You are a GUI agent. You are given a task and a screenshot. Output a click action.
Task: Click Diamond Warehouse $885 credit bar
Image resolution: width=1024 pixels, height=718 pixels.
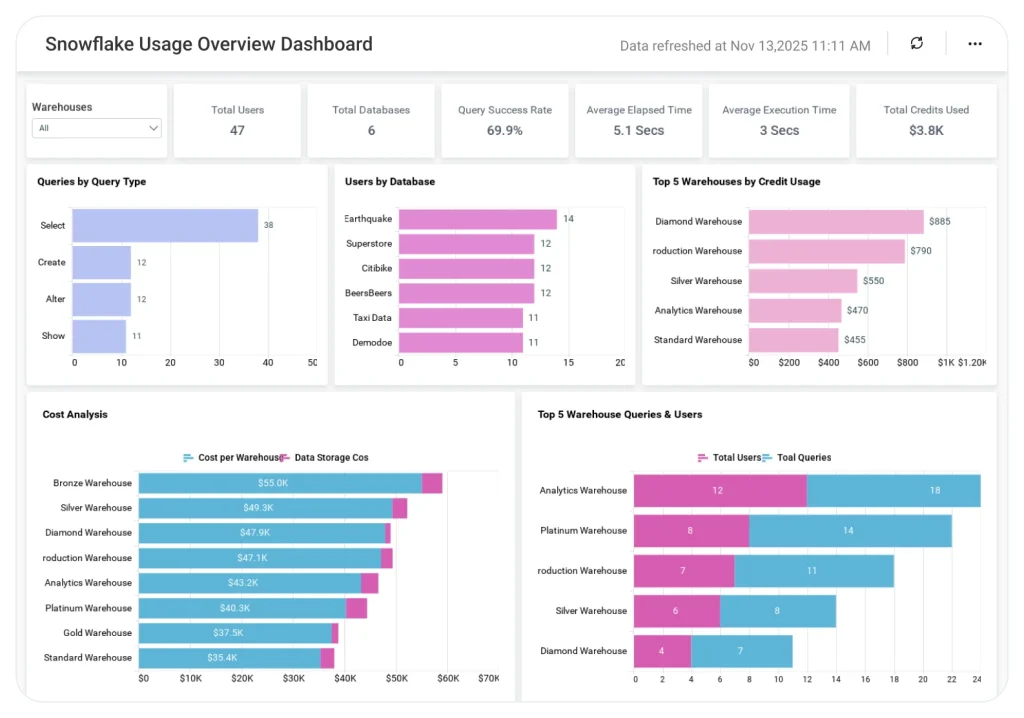point(836,221)
